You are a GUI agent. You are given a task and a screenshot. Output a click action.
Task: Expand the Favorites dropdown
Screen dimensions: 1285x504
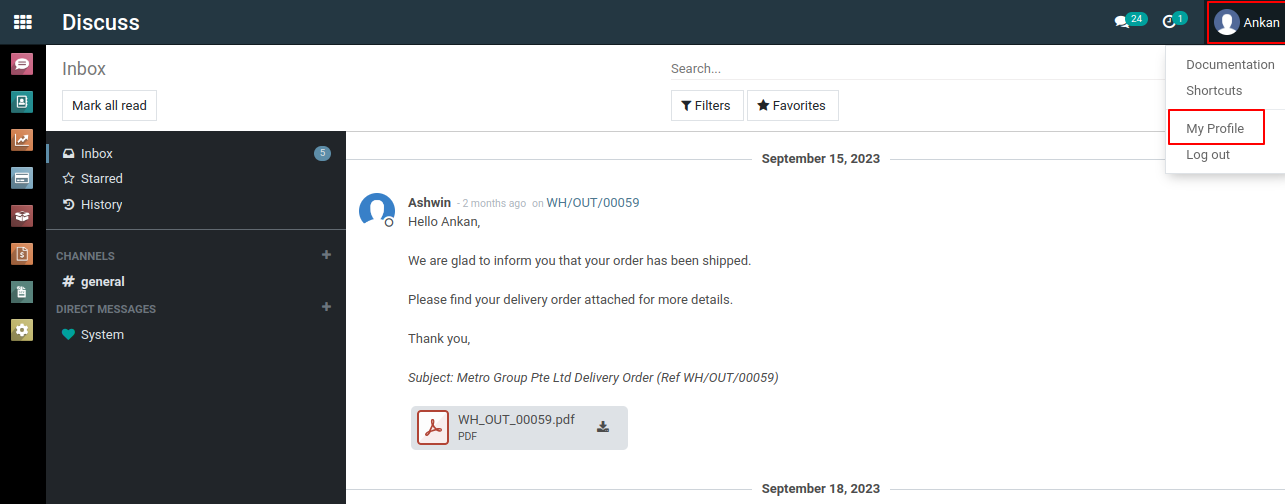(792, 105)
